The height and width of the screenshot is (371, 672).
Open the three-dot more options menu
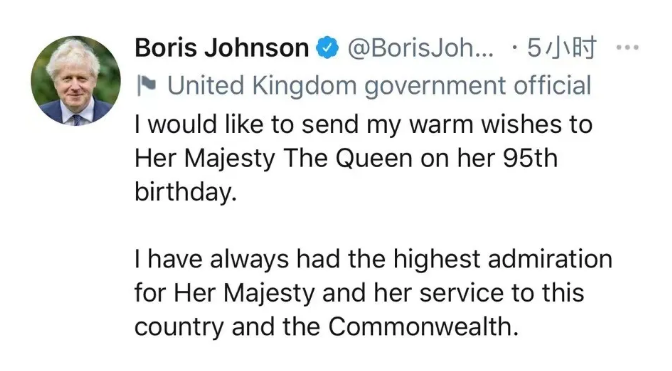[627, 48]
